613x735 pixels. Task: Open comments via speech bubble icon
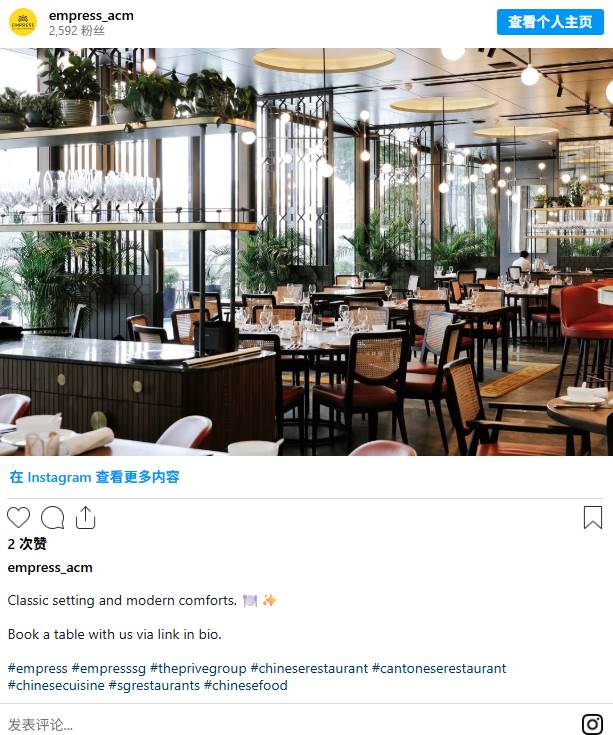tap(52, 518)
